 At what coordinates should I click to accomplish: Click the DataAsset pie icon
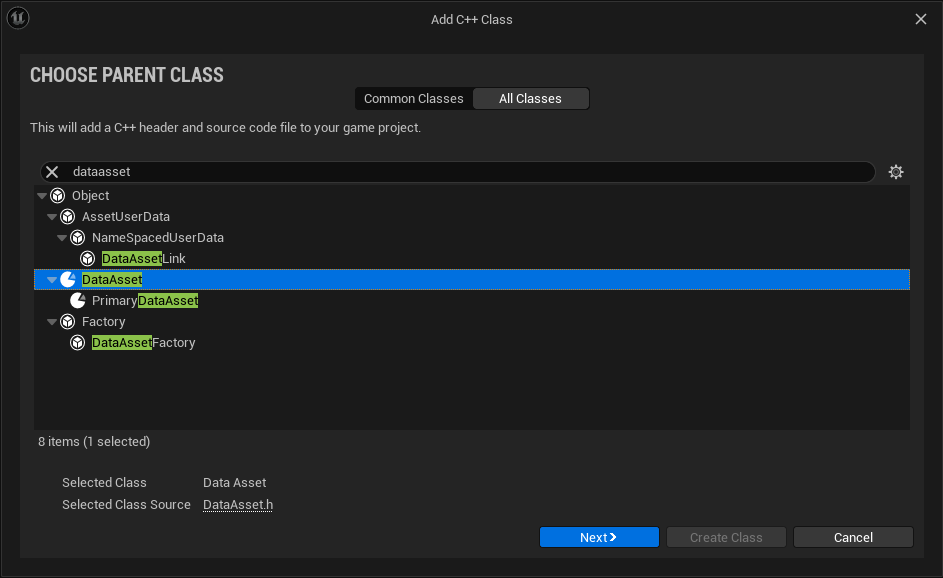pyautogui.click(x=68, y=279)
